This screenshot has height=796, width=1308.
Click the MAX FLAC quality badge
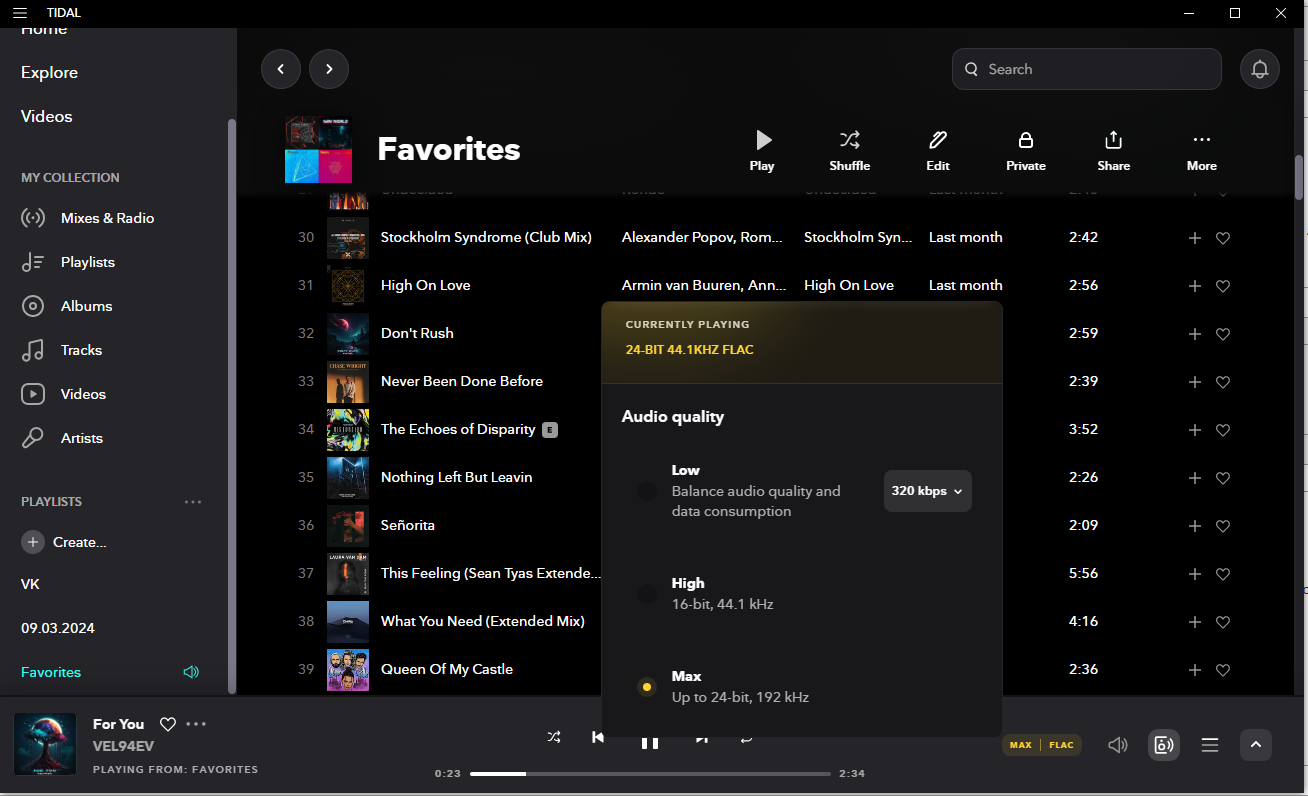pos(1042,745)
